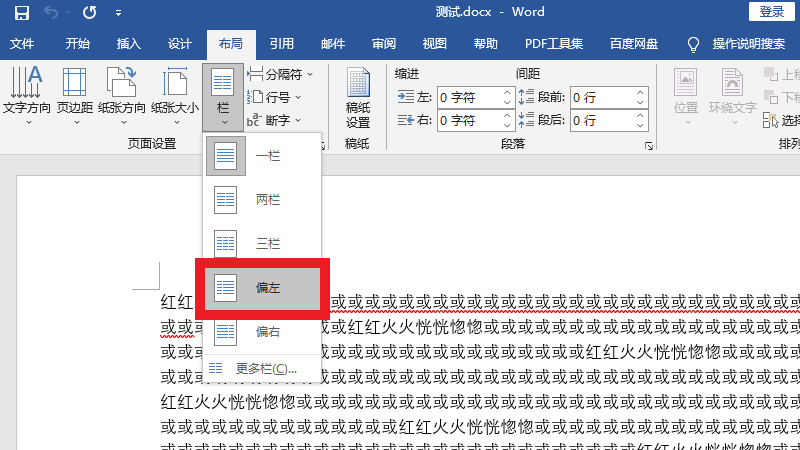Viewport: 800px width, 450px height.
Task: Click the Redo arrow icon
Action: [x=89, y=13]
